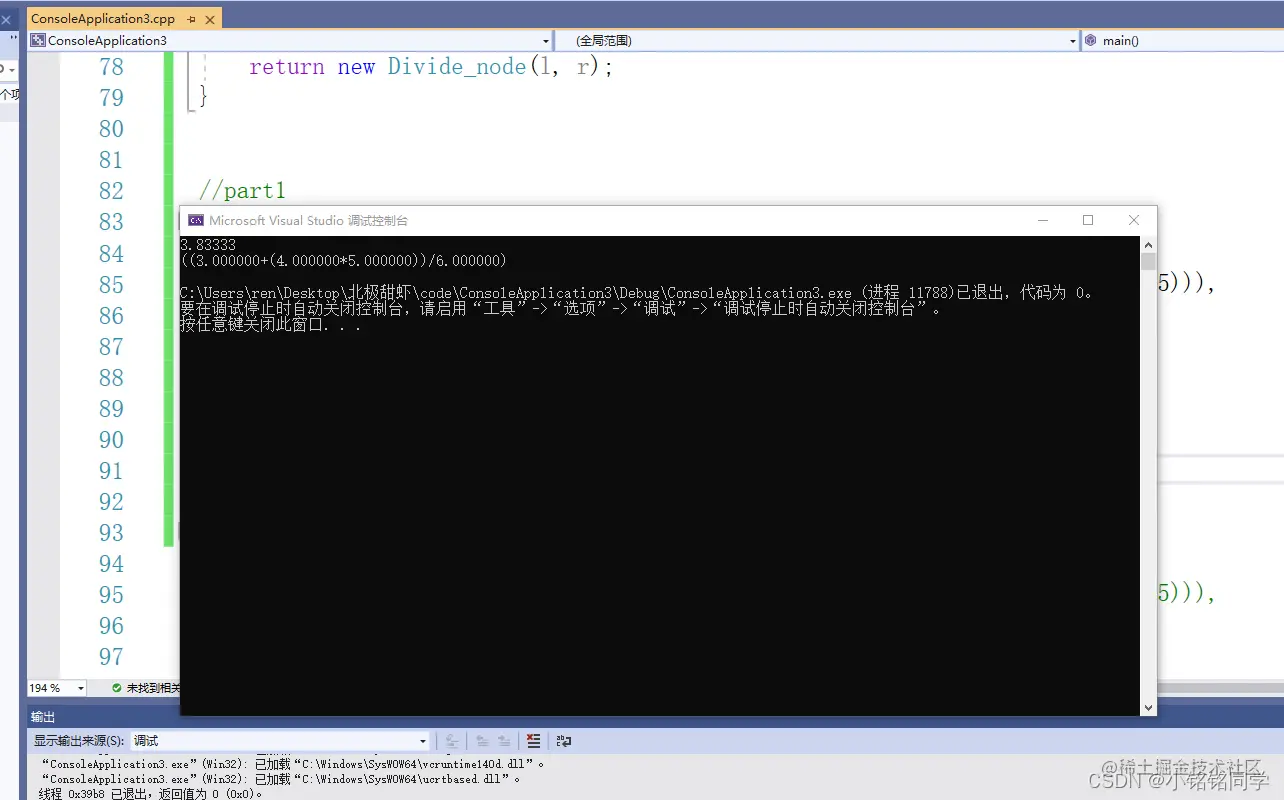1284x800 pixels.
Task: Click the //part1 comment on line 82
Action: pyautogui.click(x=242, y=191)
